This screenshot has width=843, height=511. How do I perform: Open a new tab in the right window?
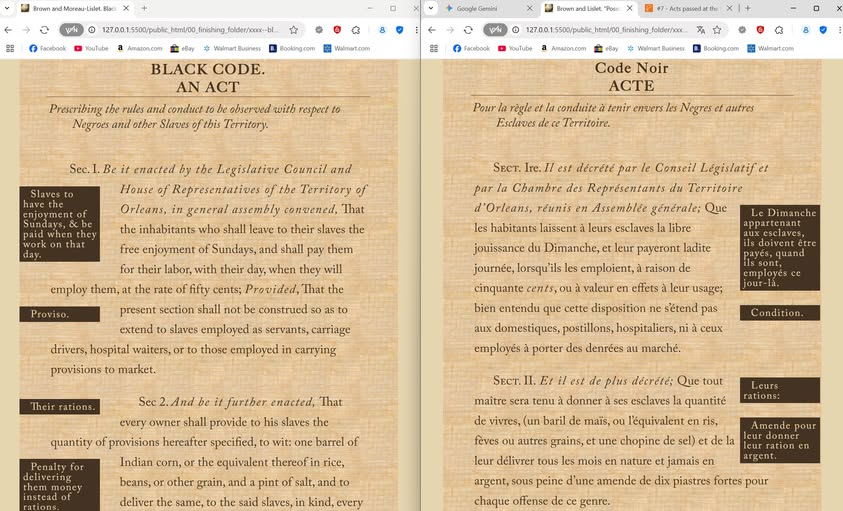coord(748,8)
